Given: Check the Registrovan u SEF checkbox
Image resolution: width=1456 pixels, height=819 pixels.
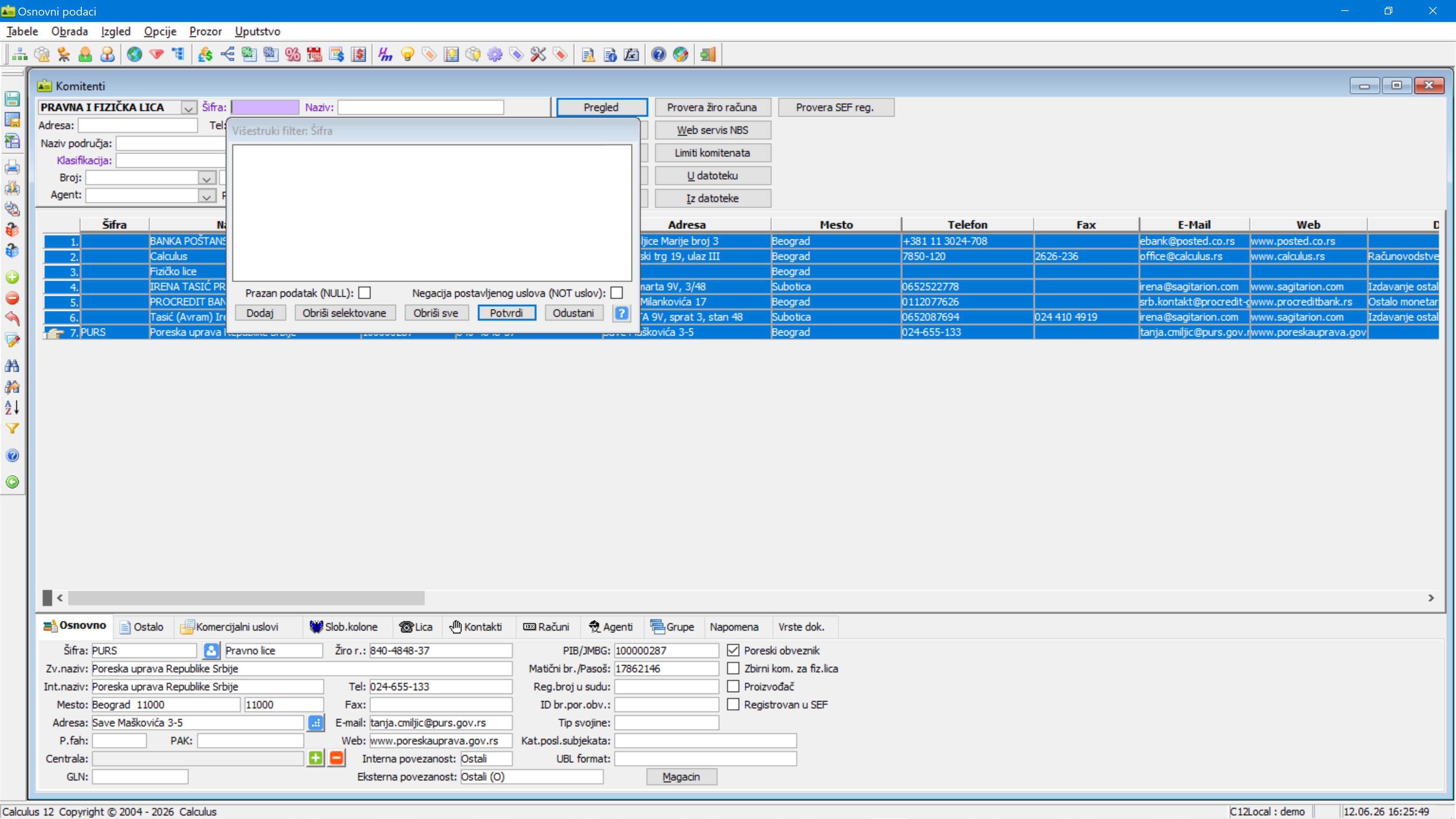Looking at the screenshot, I should (x=733, y=704).
